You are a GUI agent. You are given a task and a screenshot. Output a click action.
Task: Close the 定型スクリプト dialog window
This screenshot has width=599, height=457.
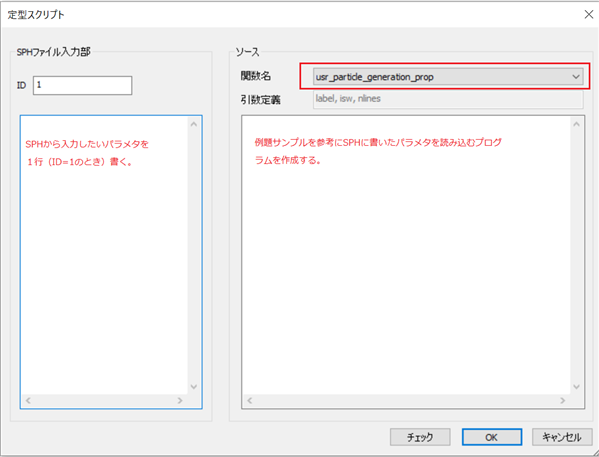(588, 15)
